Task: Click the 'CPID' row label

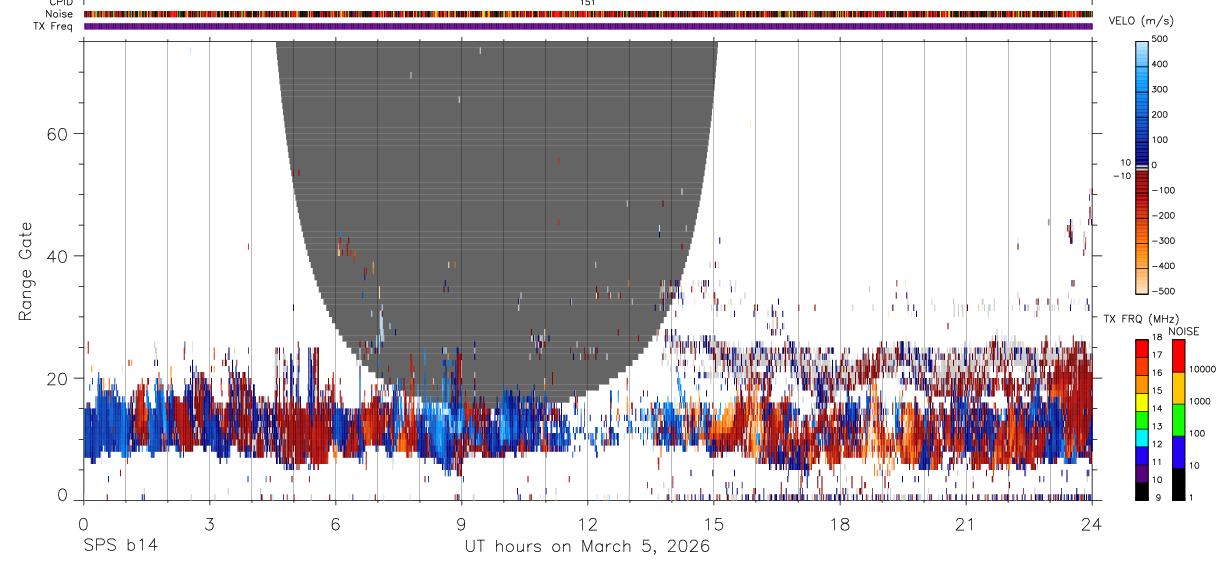Action: [x=60, y=3]
